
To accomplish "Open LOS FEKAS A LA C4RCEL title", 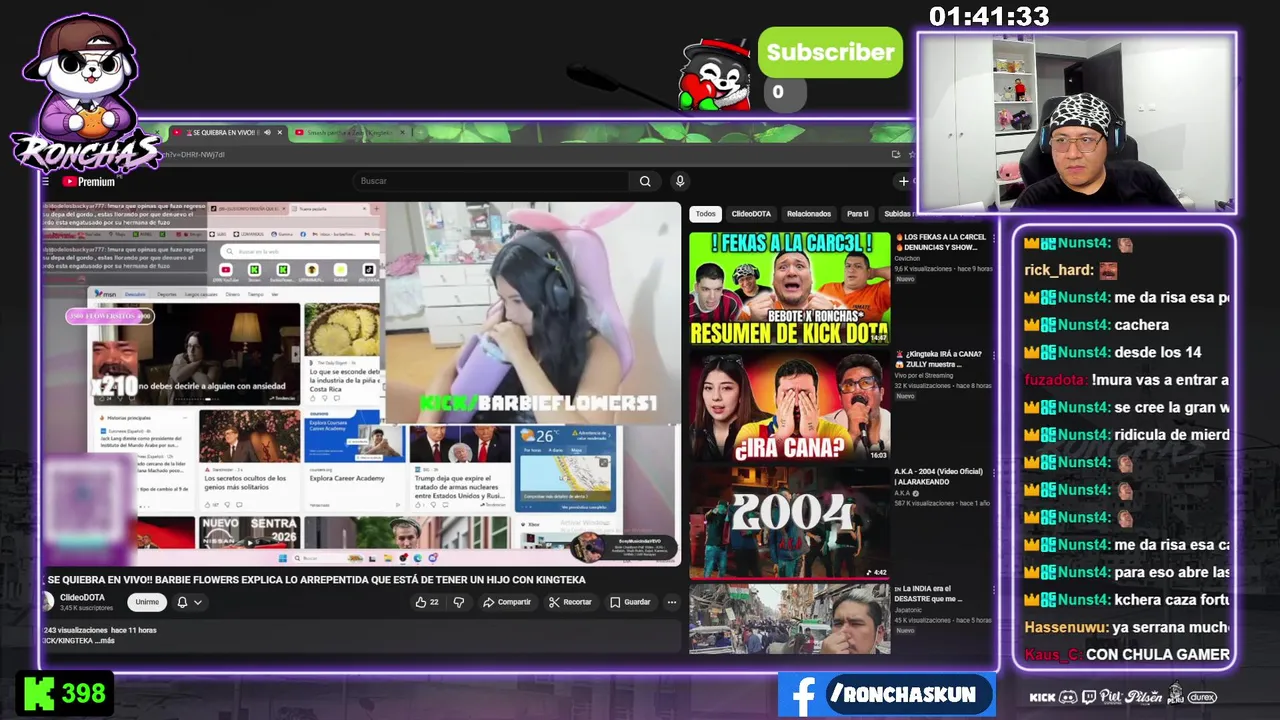I will pyautogui.click(x=941, y=242).
